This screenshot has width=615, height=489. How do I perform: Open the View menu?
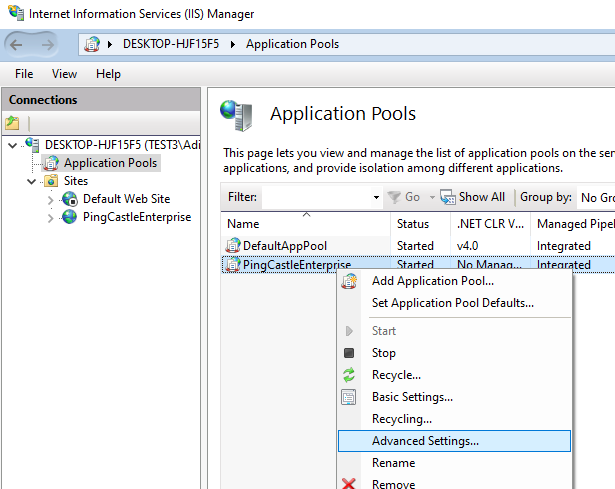tap(64, 74)
